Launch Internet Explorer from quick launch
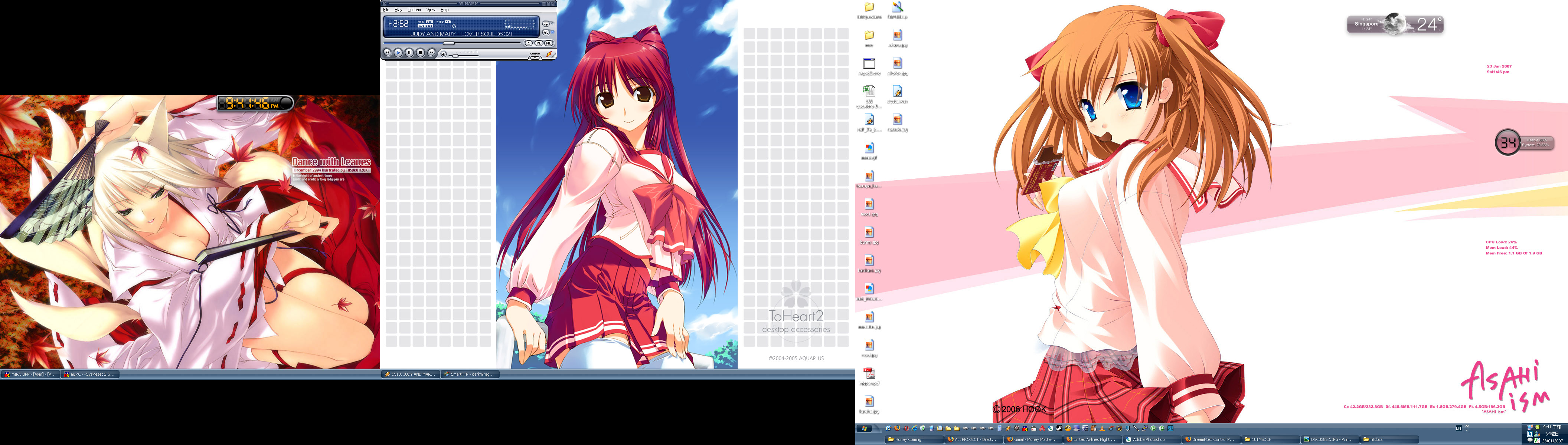This screenshot has width=1568, height=445. click(x=914, y=429)
